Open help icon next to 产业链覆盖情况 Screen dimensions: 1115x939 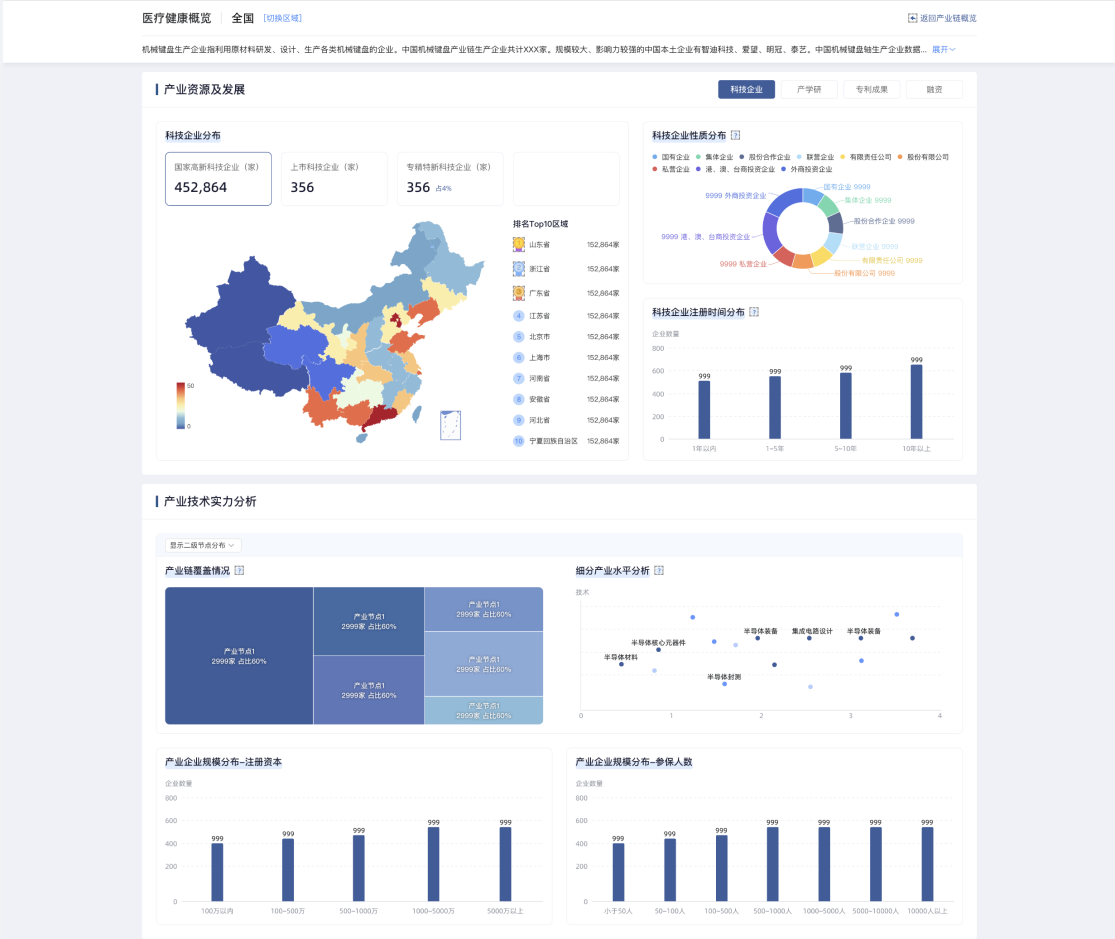click(239, 571)
